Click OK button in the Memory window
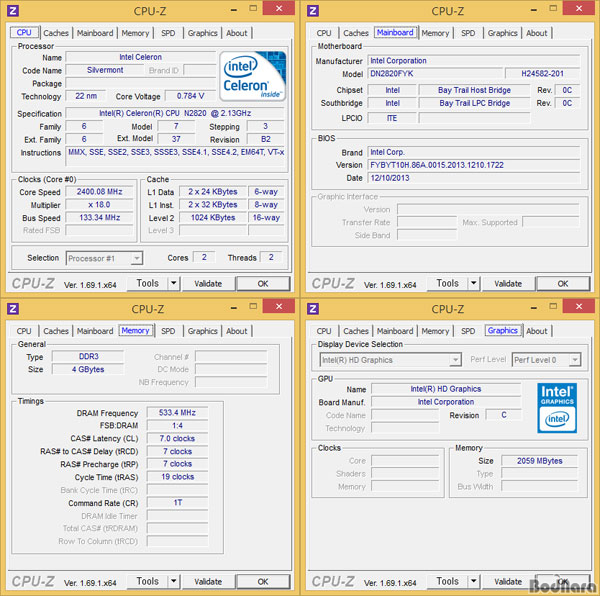Image resolution: width=600 pixels, height=596 pixels. (x=263, y=581)
